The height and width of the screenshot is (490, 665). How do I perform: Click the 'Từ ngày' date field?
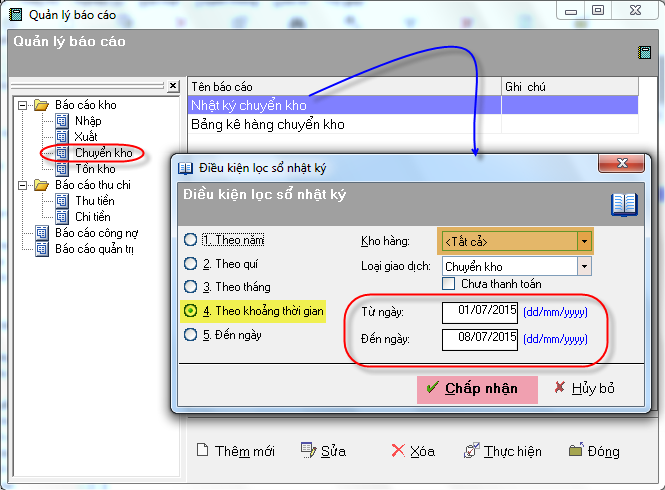(x=480, y=311)
